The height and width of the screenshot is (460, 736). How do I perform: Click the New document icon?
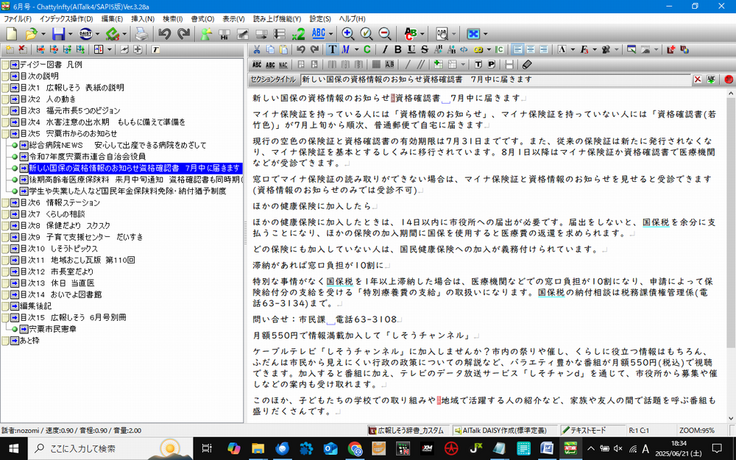click(10, 34)
